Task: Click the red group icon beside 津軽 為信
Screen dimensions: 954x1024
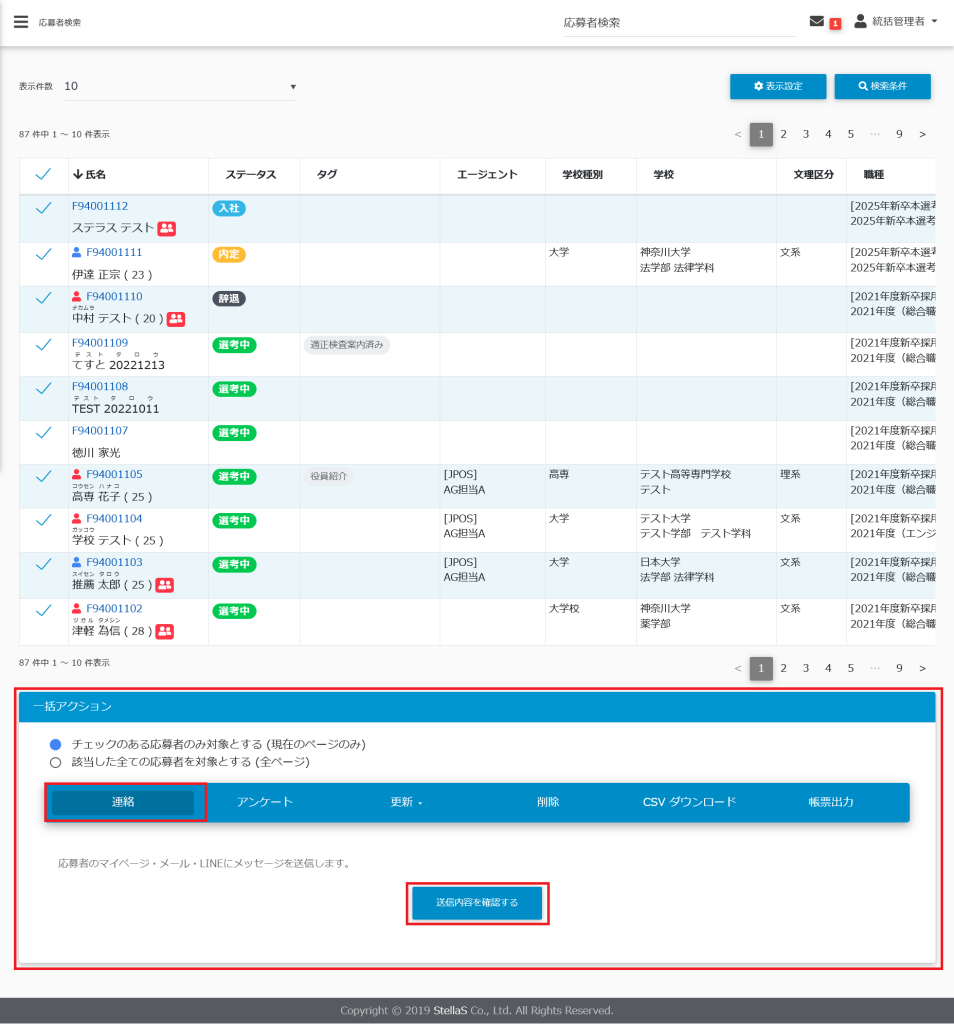Action: 164,631
